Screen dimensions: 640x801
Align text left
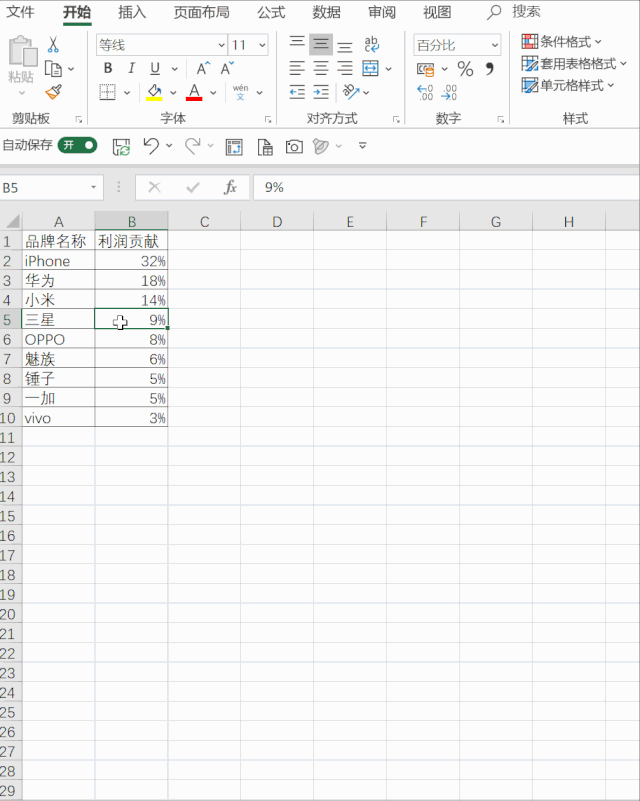click(297, 68)
